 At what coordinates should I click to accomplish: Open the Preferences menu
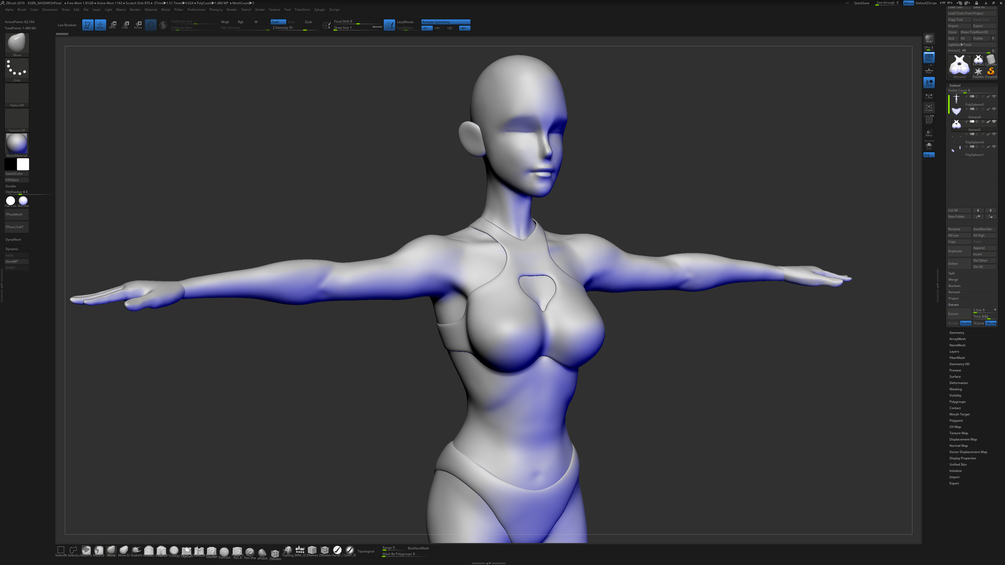(196, 10)
